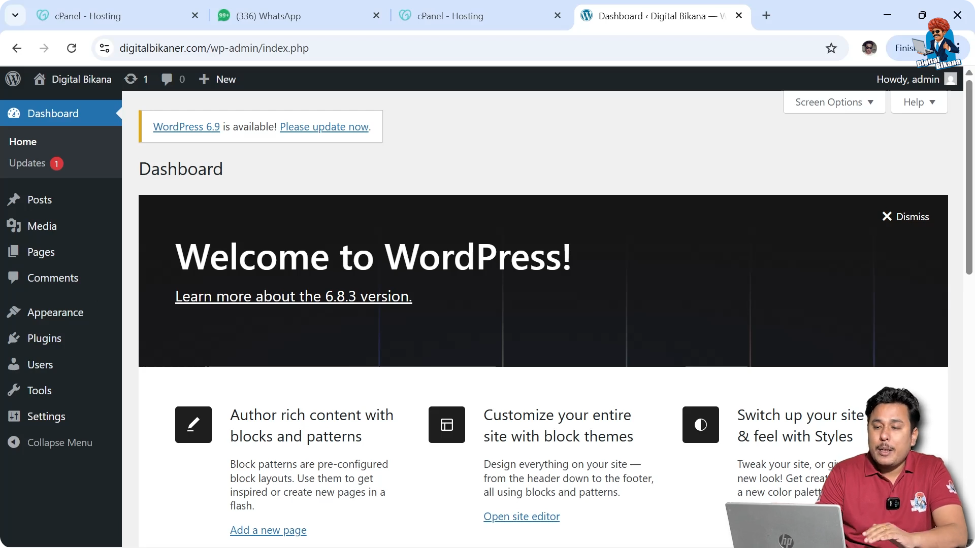Click the Plugins plug icon
Image resolution: width=978 pixels, height=550 pixels.
point(14,338)
